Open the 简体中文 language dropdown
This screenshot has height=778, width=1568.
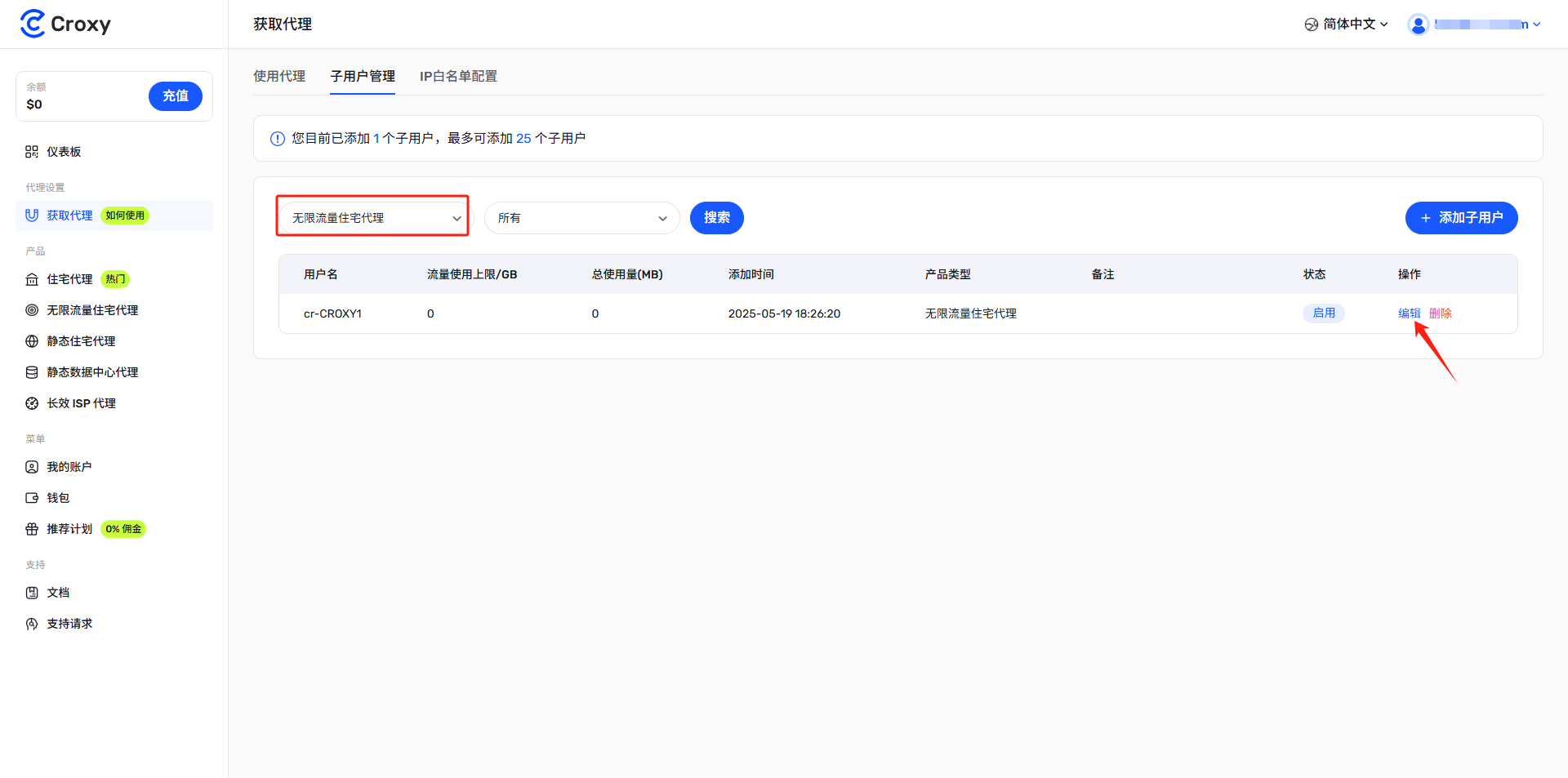1346,24
